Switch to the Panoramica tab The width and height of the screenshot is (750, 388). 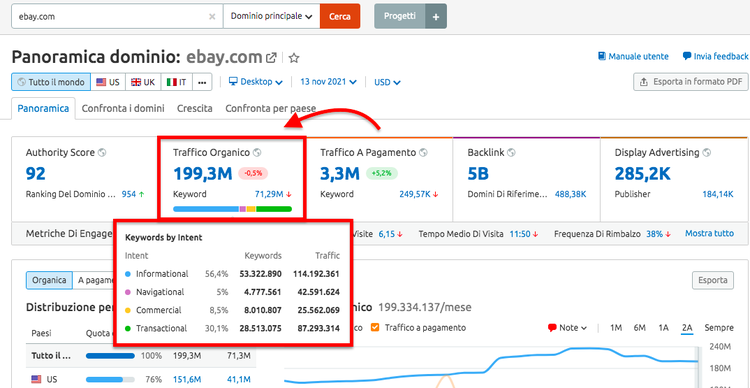click(x=43, y=109)
